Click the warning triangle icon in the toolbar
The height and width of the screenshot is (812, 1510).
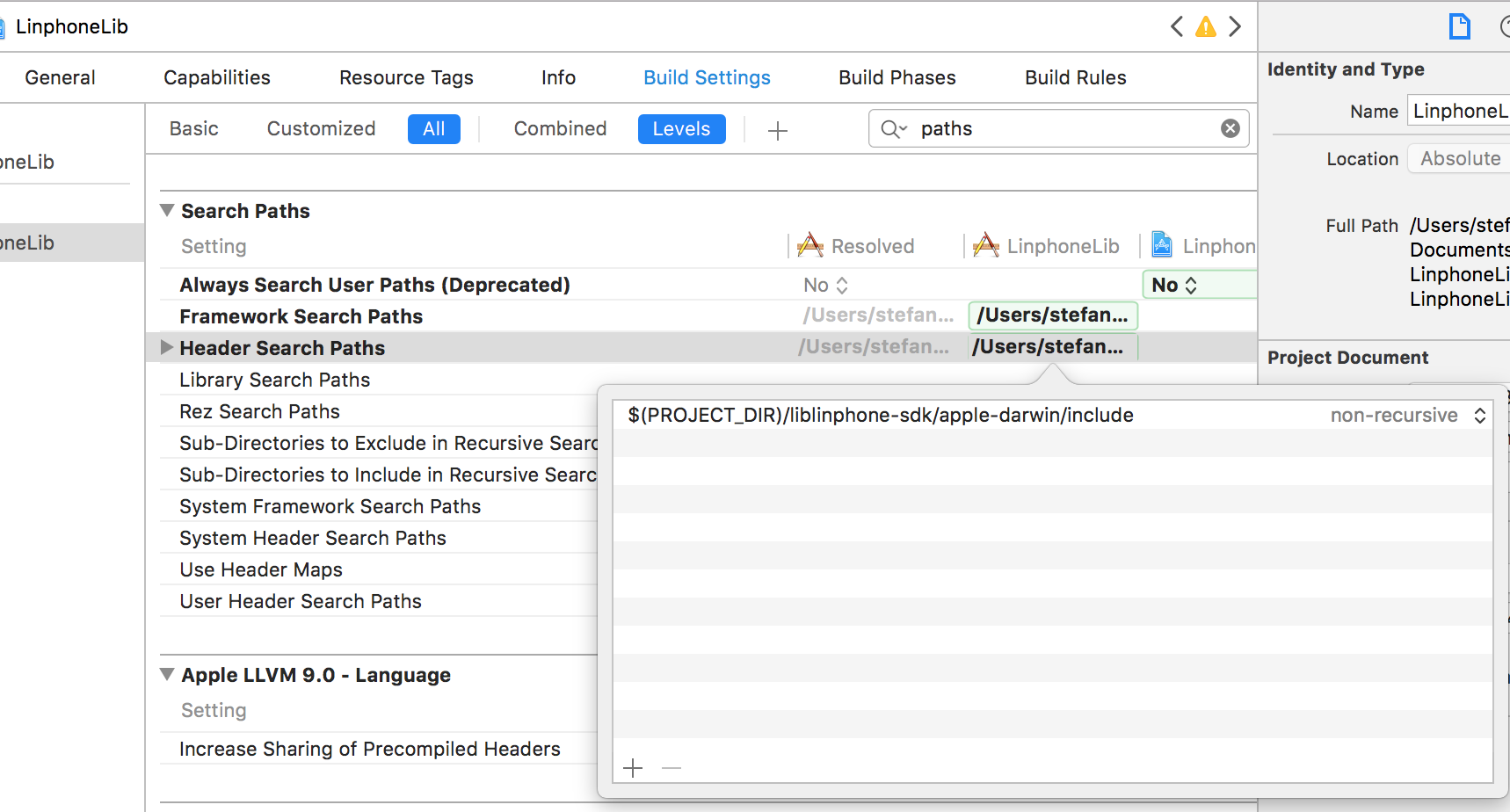(x=1205, y=26)
